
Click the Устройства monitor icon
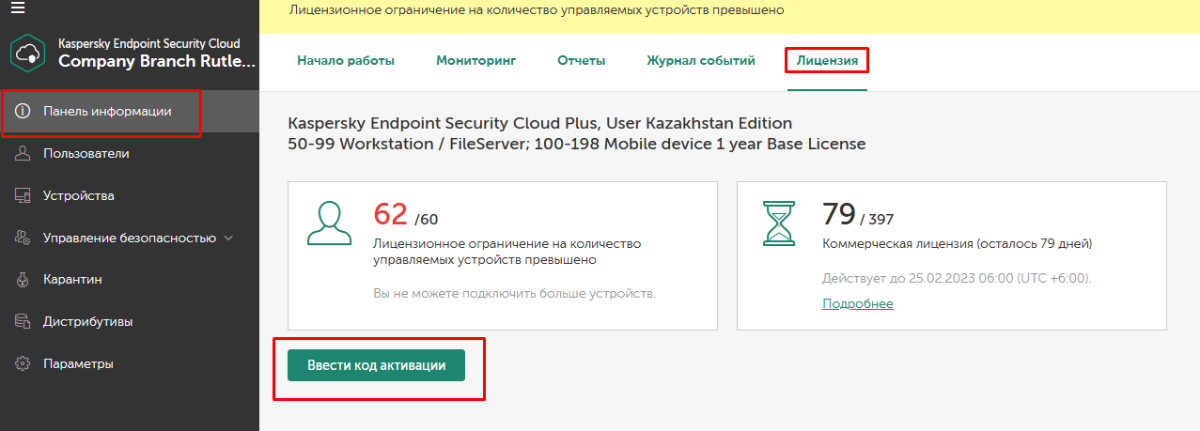22,196
